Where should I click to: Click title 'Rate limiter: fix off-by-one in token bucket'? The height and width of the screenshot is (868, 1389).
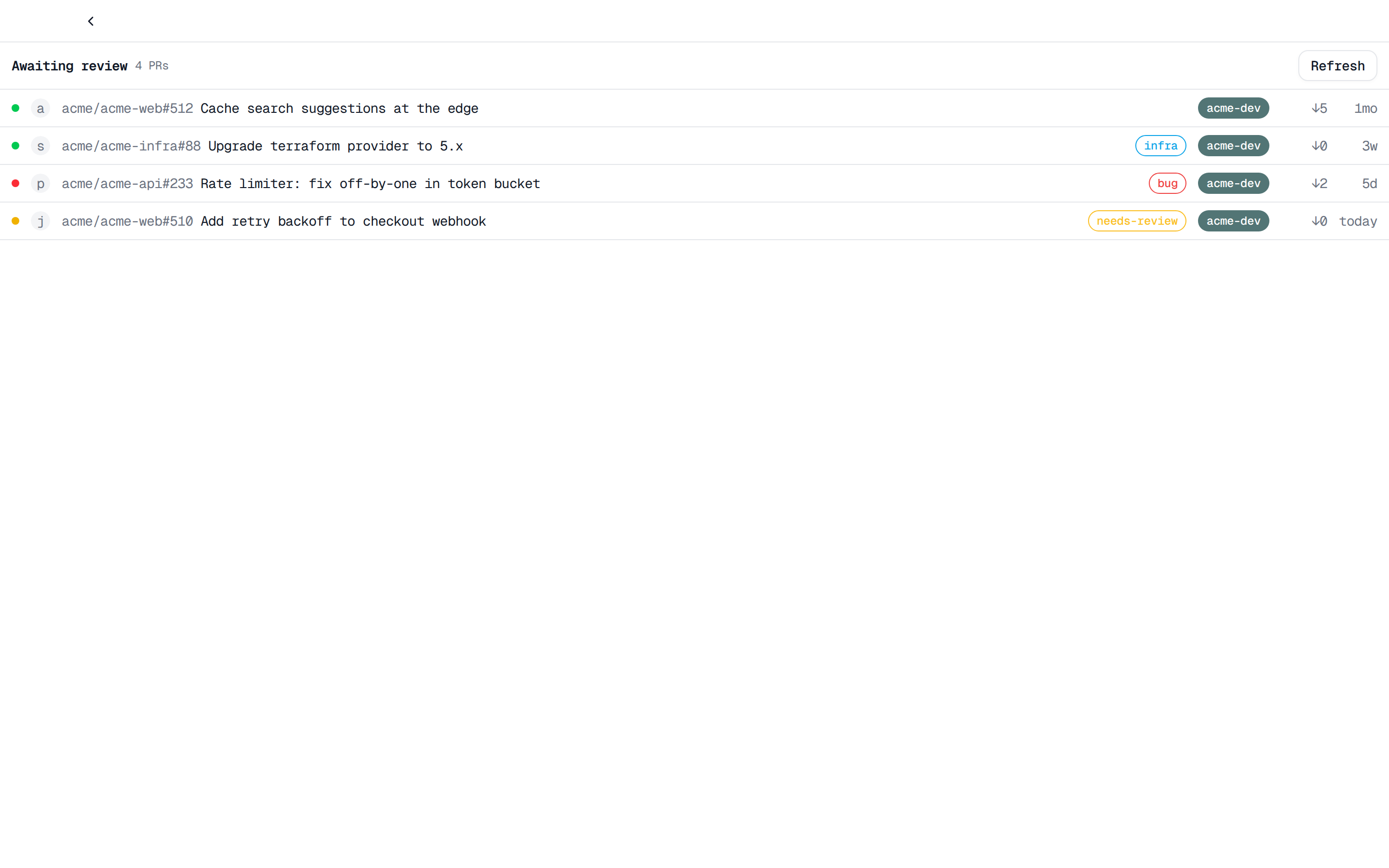370,184
